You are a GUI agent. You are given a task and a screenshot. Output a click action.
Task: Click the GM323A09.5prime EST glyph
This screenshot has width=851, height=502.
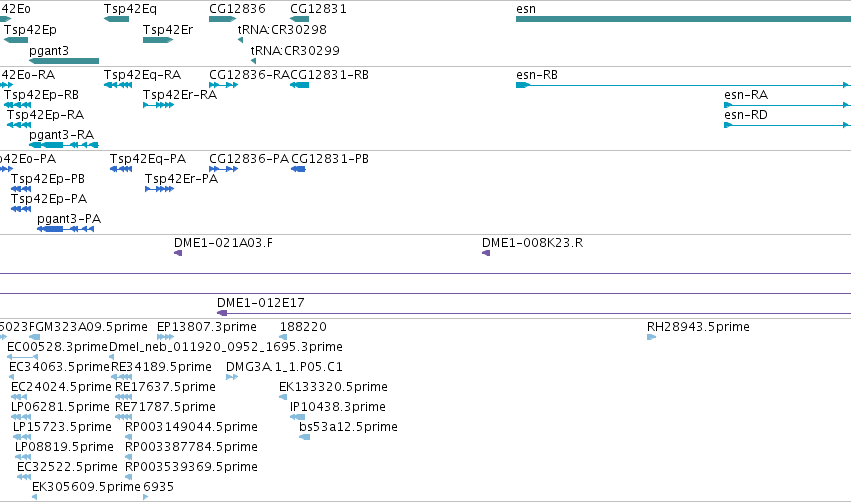tap(35, 338)
